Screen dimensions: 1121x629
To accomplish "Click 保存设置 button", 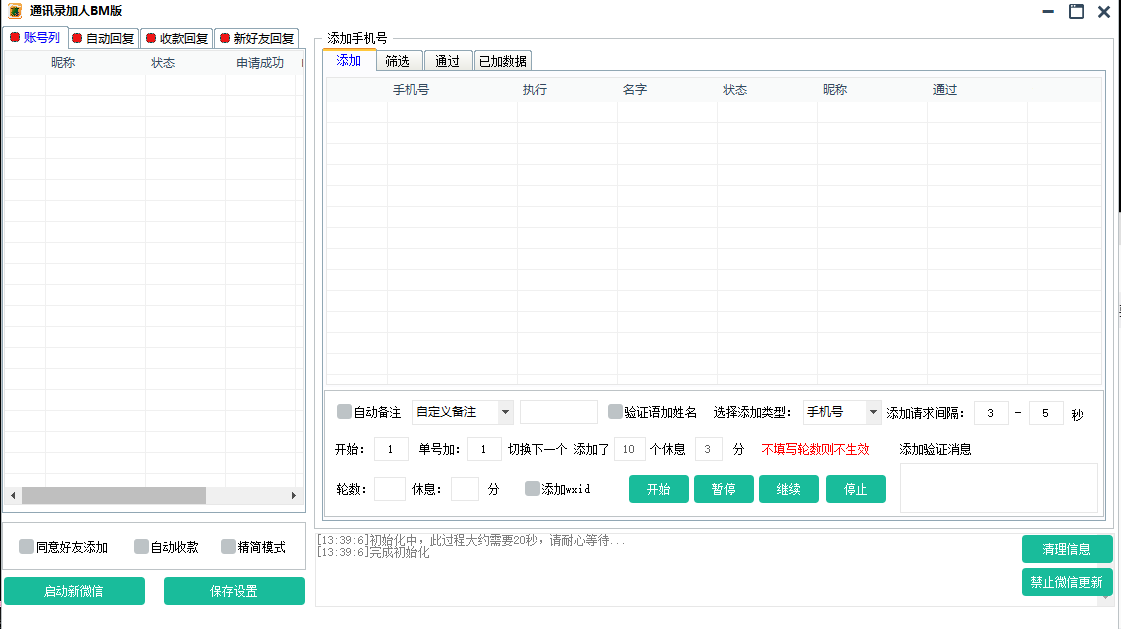I will pos(234,591).
